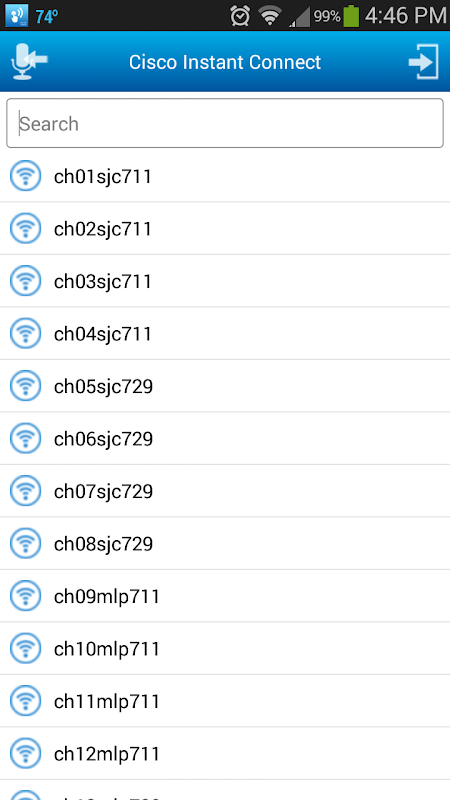Tap the ch05sjc729 channel signal icon
This screenshot has height=800, width=450.
(x=26, y=386)
